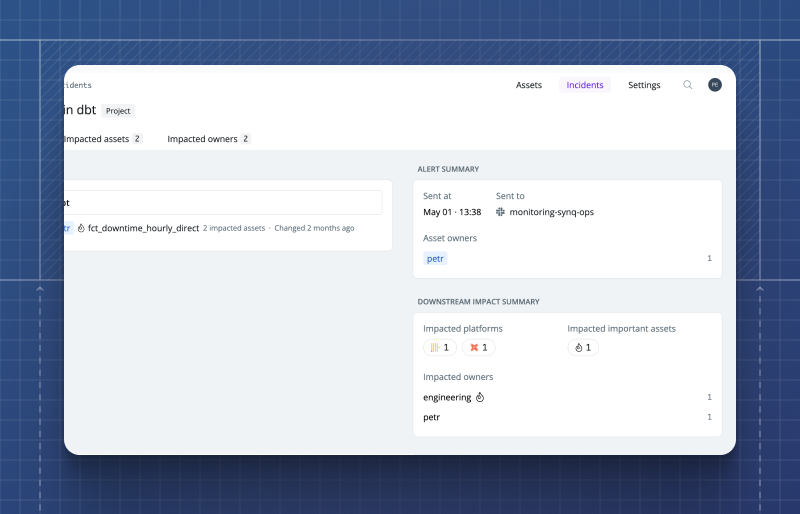
Task: Go to the Assets menu
Action: click(x=529, y=85)
